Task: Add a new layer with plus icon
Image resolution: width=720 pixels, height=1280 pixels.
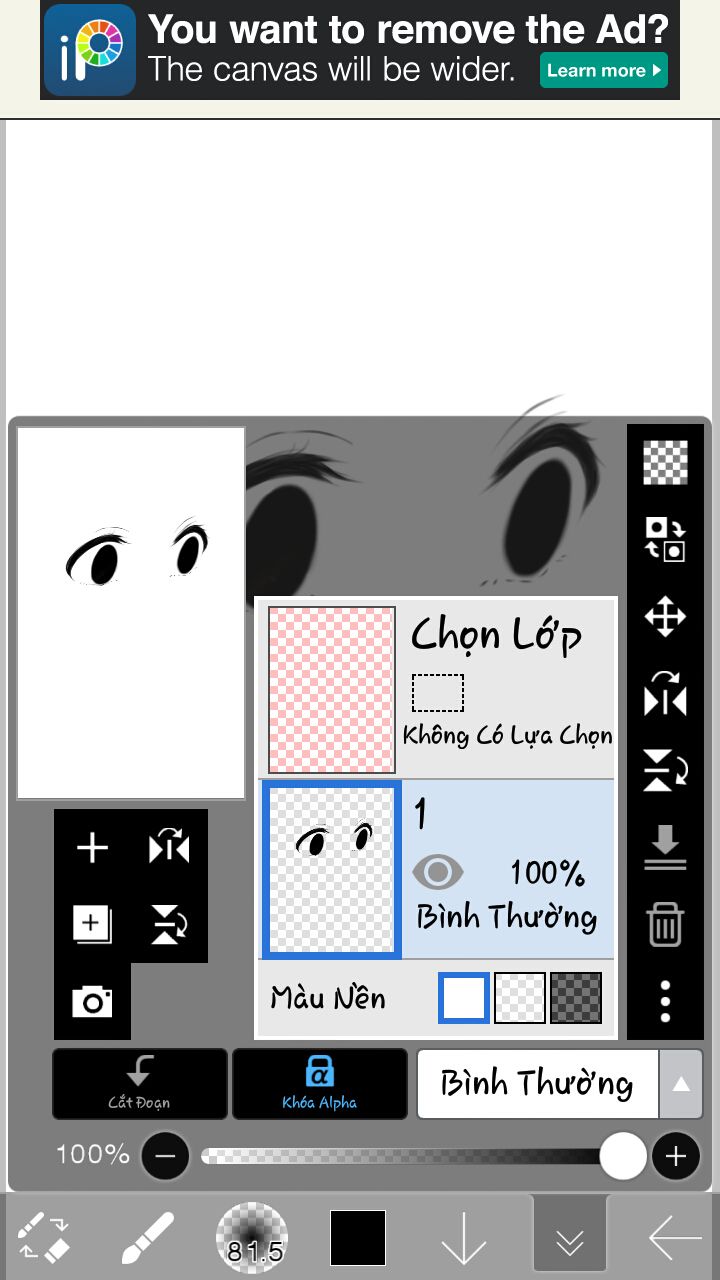Action: tap(92, 848)
